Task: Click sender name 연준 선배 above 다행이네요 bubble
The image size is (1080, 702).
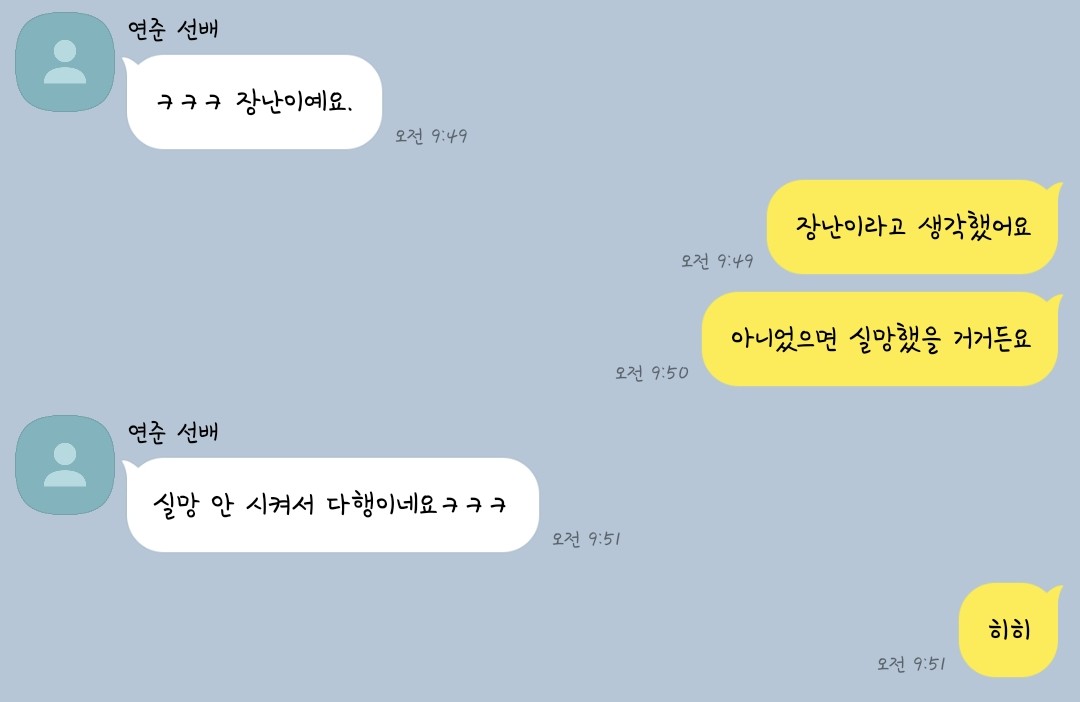Action: click(x=173, y=433)
